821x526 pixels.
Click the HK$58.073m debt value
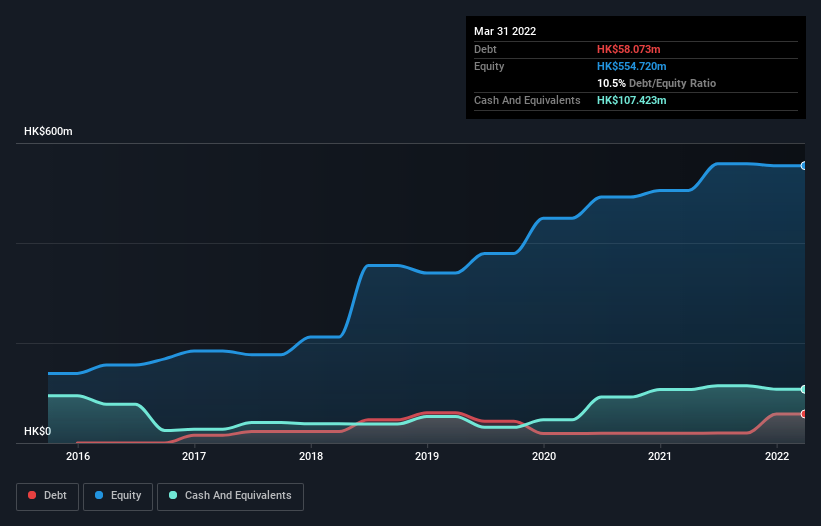point(628,49)
